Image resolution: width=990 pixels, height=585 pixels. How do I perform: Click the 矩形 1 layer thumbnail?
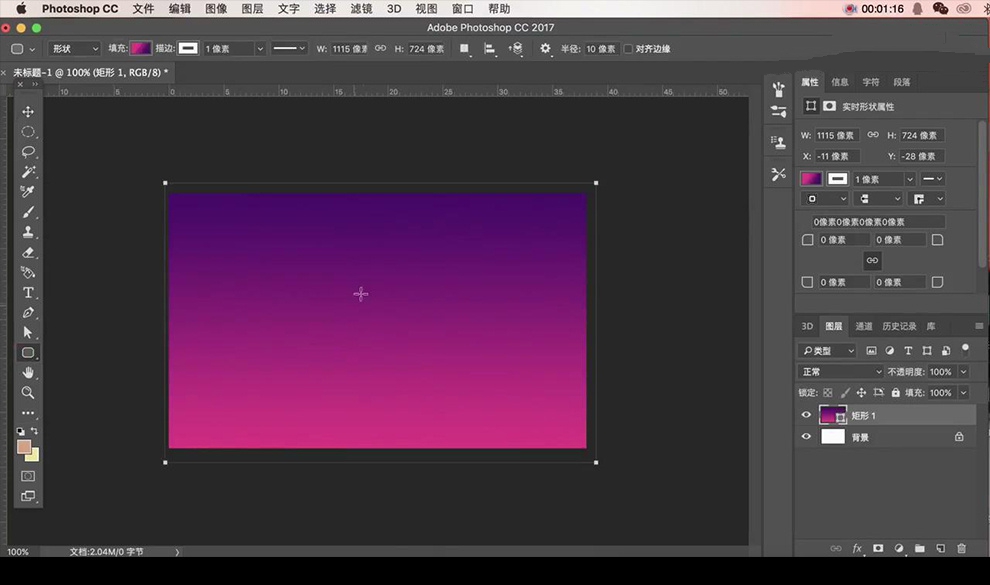(833, 415)
